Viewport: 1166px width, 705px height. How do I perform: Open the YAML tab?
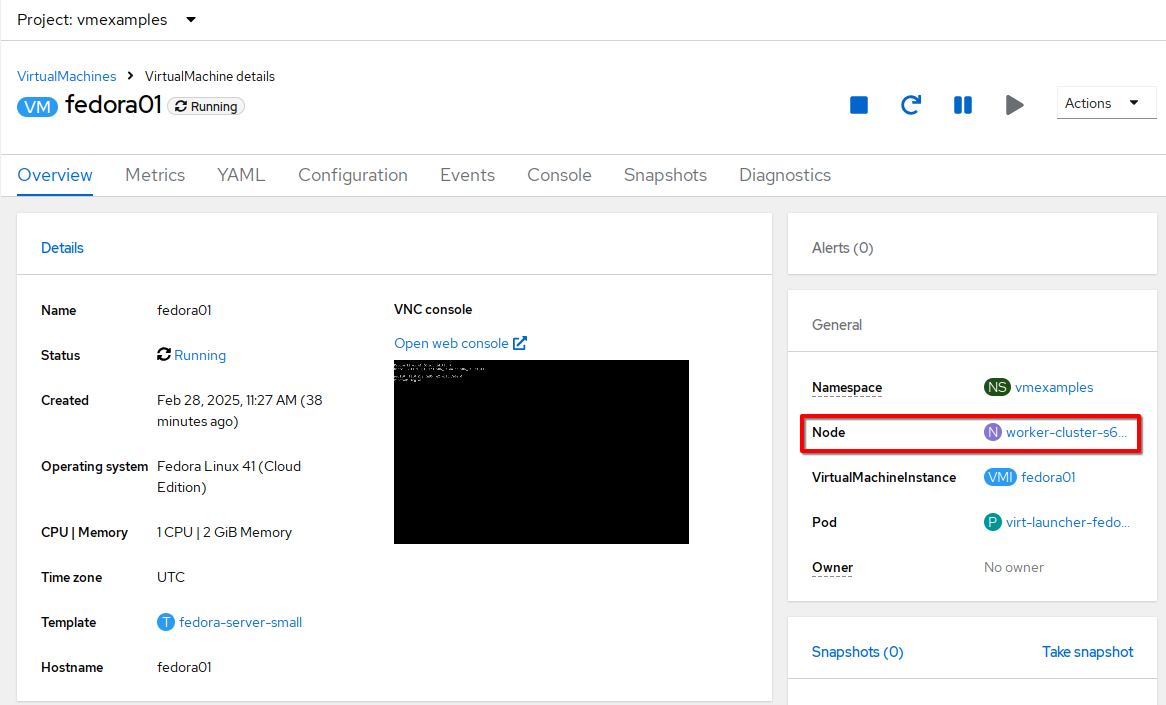click(x=241, y=175)
